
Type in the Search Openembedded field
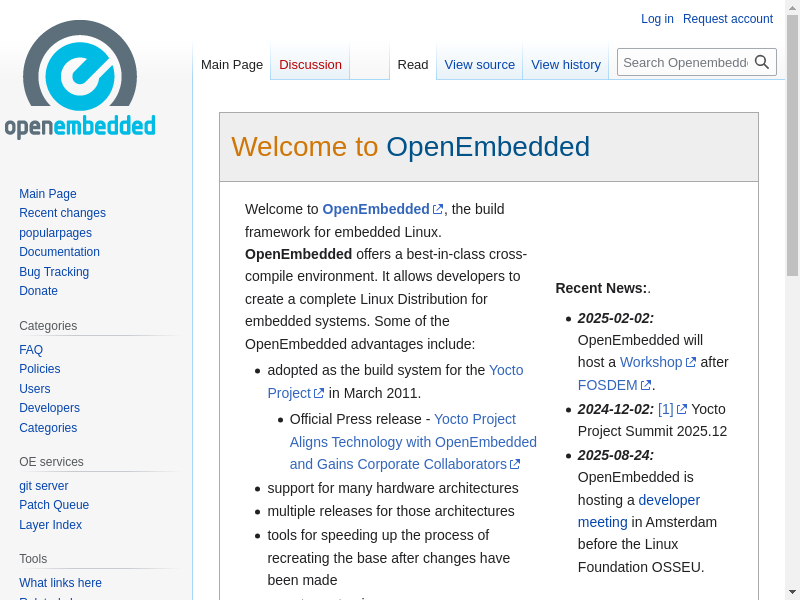(x=685, y=62)
